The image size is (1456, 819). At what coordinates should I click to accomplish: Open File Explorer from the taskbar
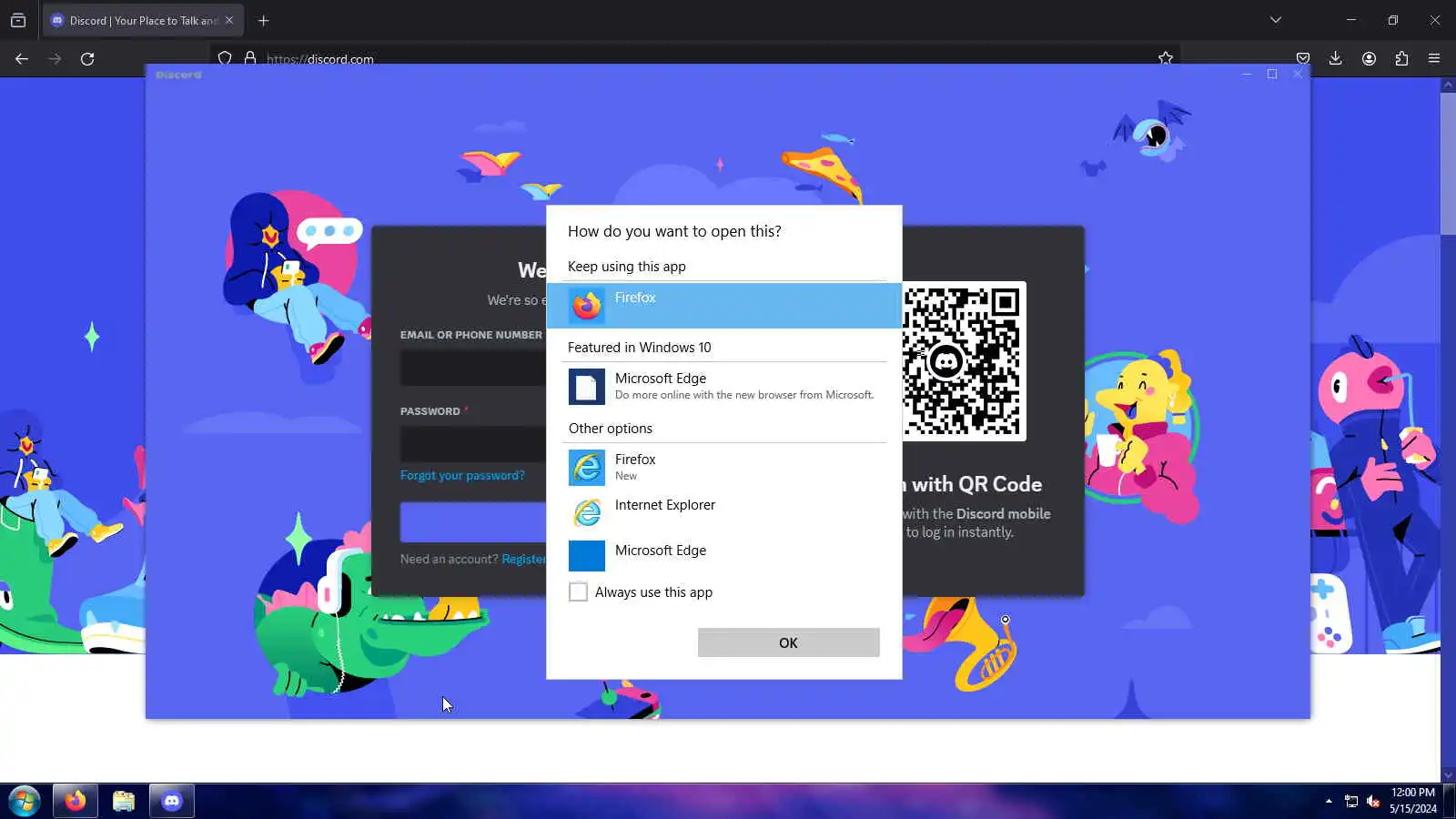(124, 801)
